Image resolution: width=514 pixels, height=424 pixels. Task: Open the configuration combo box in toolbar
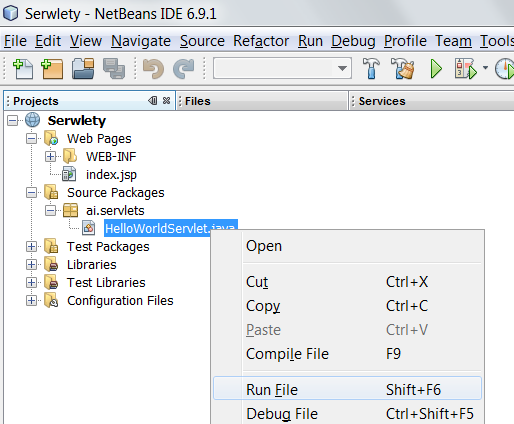(x=282, y=68)
